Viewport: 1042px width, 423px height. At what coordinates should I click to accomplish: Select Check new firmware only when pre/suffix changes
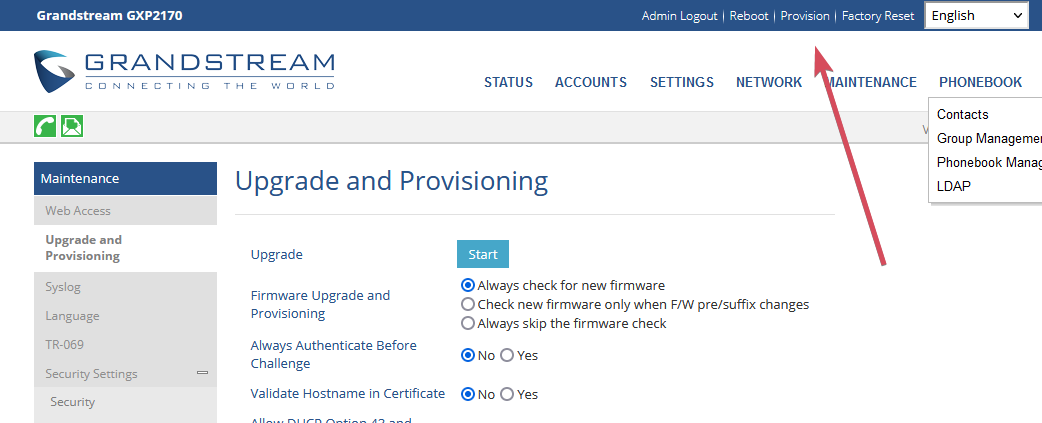coord(468,304)
